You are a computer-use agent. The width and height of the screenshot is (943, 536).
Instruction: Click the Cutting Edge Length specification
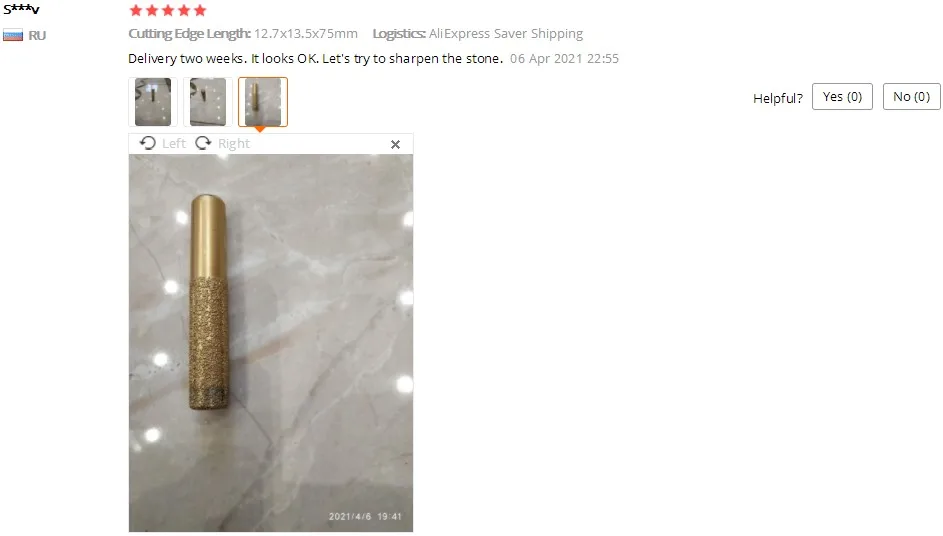pos(243,34)
